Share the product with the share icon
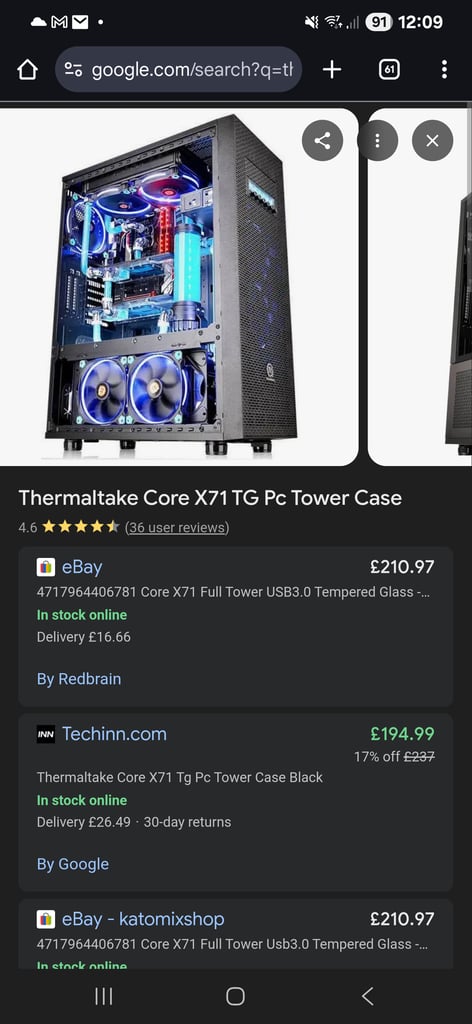 (322, 140)
